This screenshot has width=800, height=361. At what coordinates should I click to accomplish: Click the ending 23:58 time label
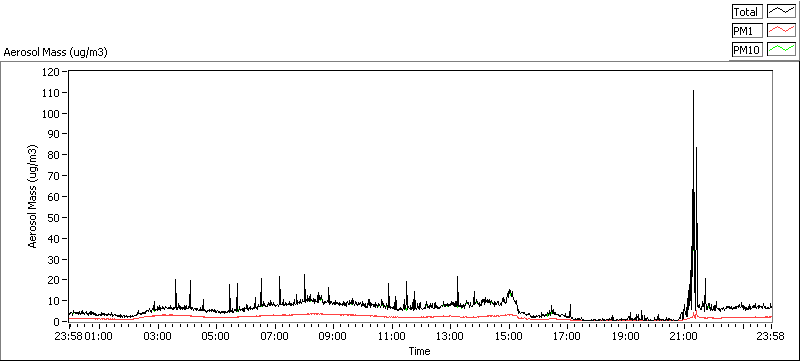click(x=771, y=336)
